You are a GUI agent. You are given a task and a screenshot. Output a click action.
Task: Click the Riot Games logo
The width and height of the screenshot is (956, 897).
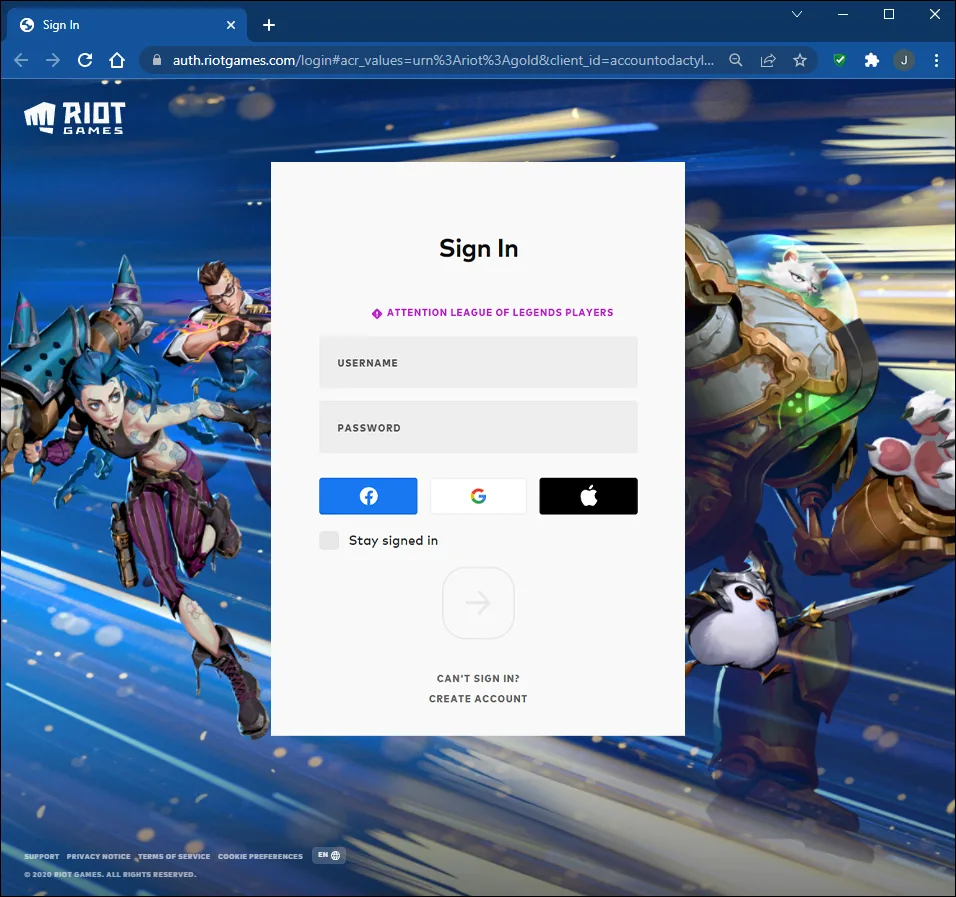click(74, 118)
